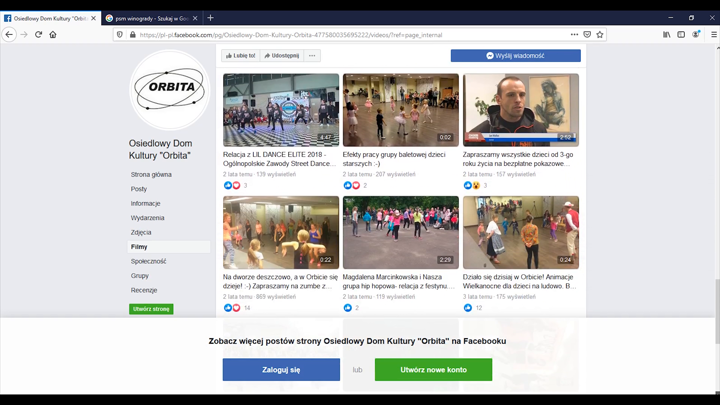
Task: Go to browser home page icon
Action: click(x=53, y=34)
